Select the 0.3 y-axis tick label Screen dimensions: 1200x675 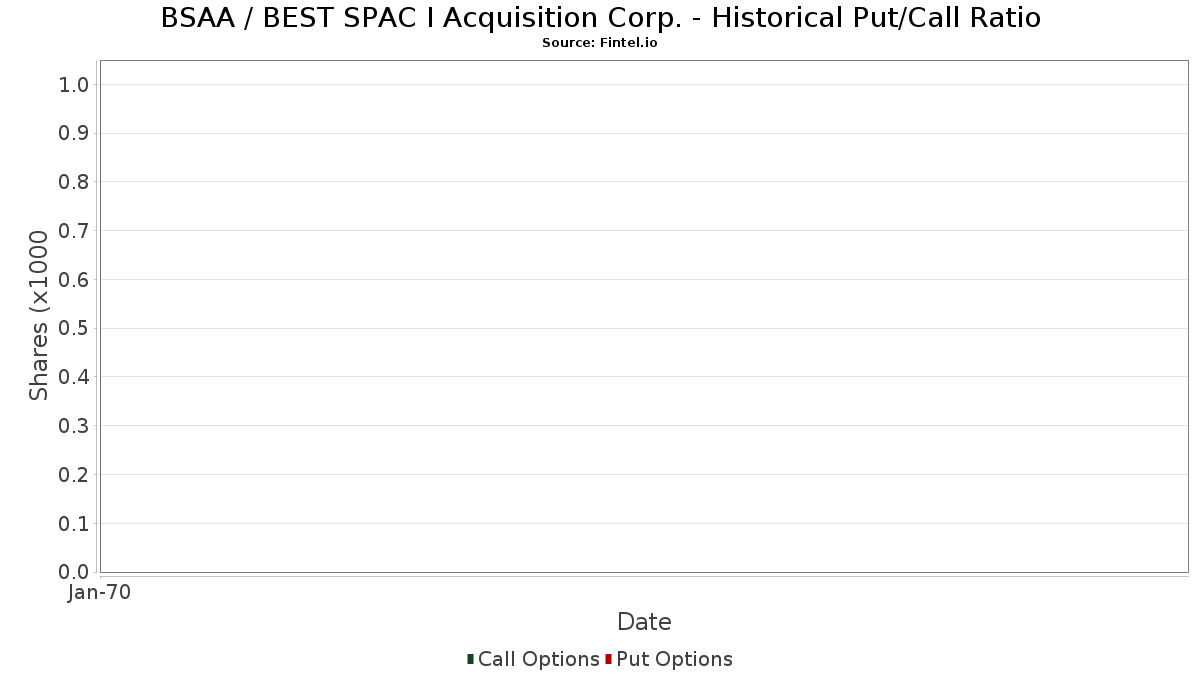pyautogui.click(x=74, y=426)
